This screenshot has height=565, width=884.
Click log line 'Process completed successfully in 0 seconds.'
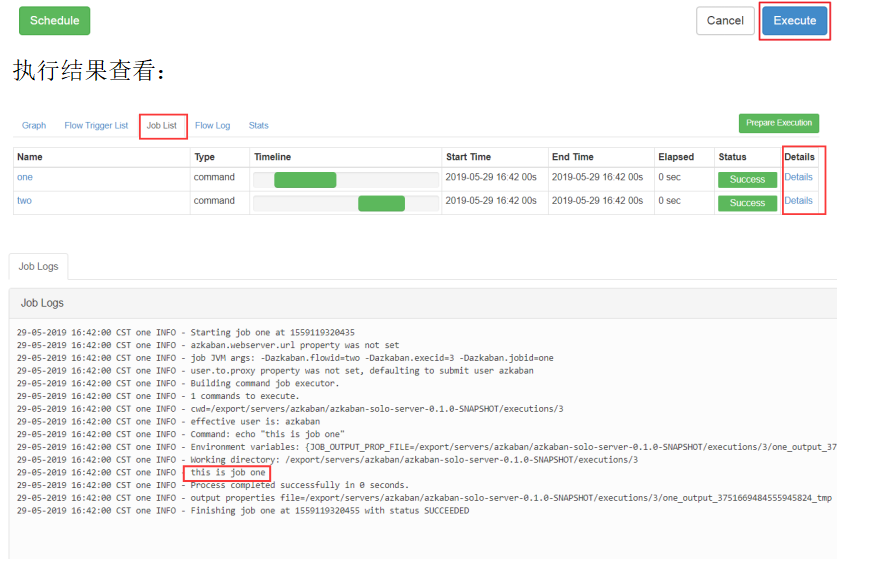point(213,485)
